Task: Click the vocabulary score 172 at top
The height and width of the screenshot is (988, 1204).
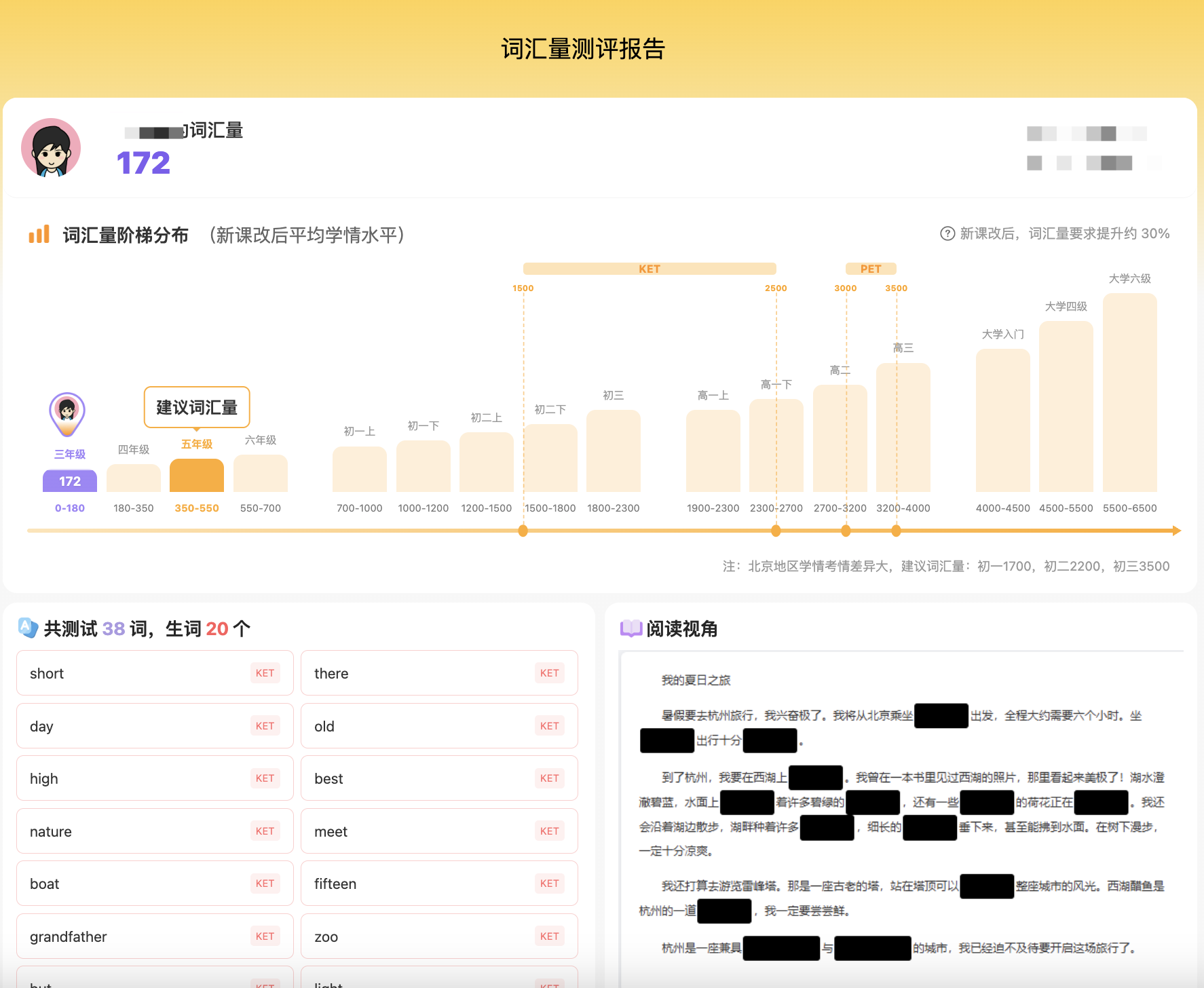Action: coord(143,163)
